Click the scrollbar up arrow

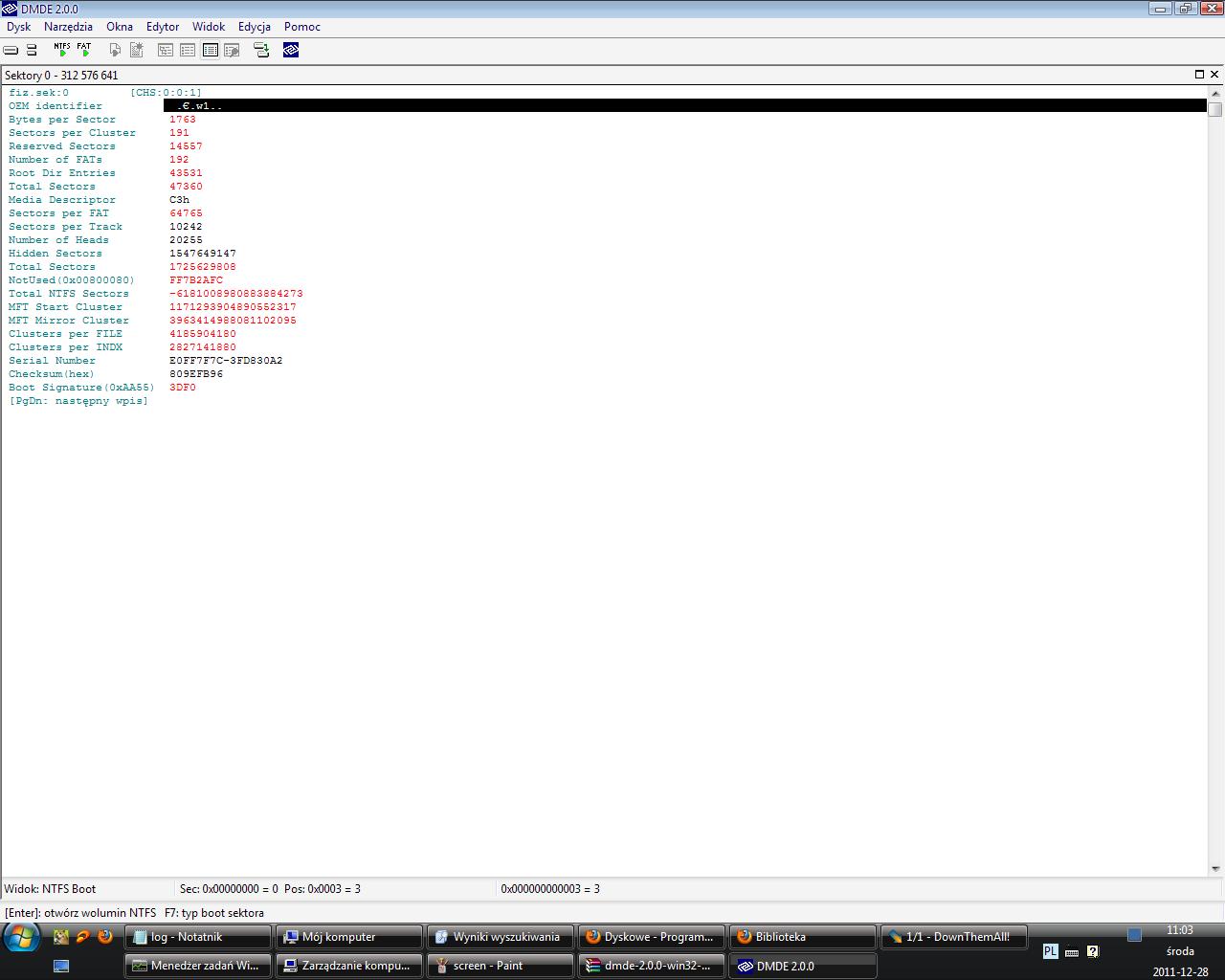click(1215, 94)
